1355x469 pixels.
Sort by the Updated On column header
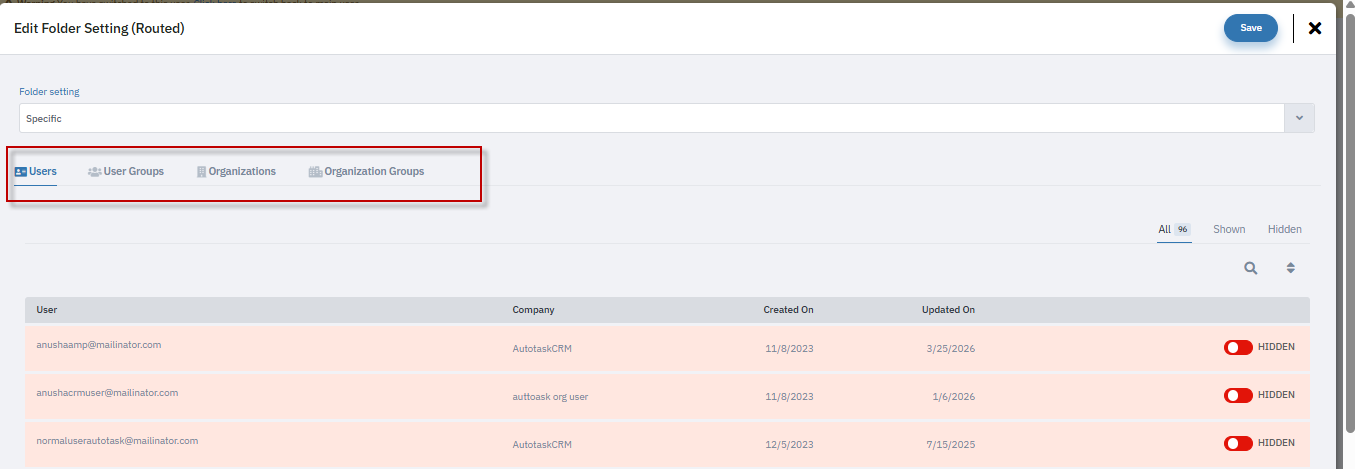click(x=948, y=310)
